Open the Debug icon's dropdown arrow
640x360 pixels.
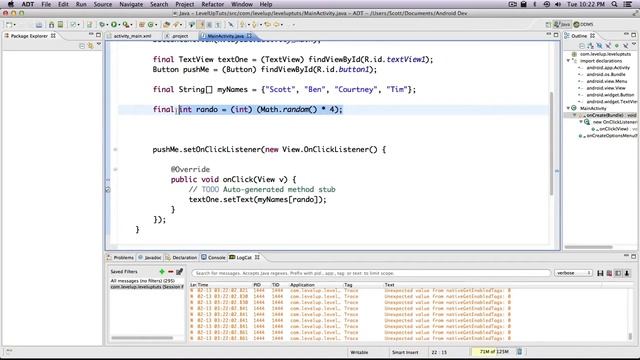(x=107, y=25)
